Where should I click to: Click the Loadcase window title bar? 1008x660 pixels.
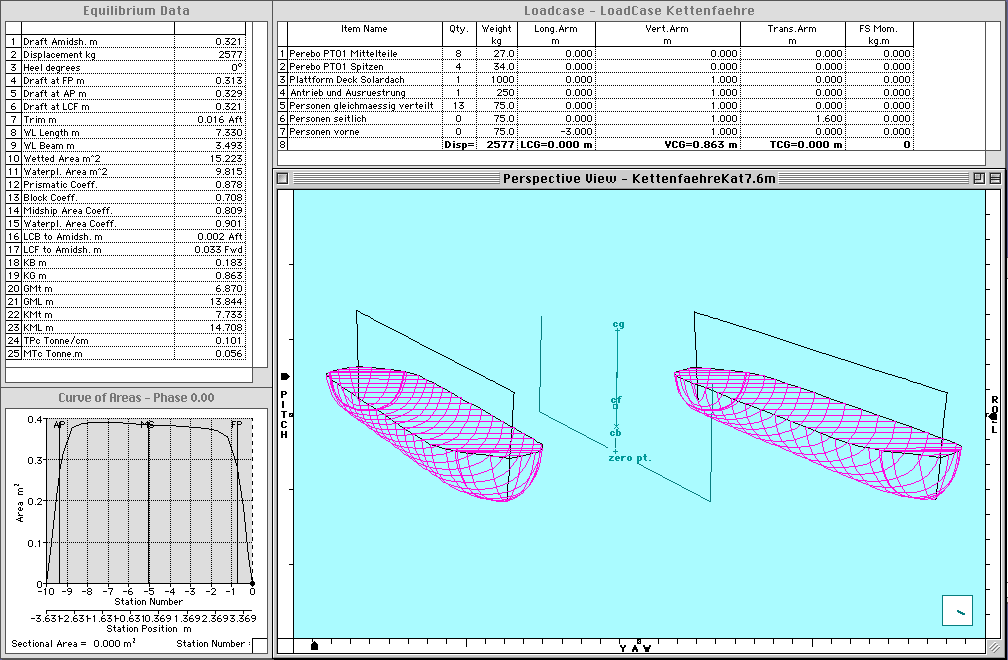638,10
